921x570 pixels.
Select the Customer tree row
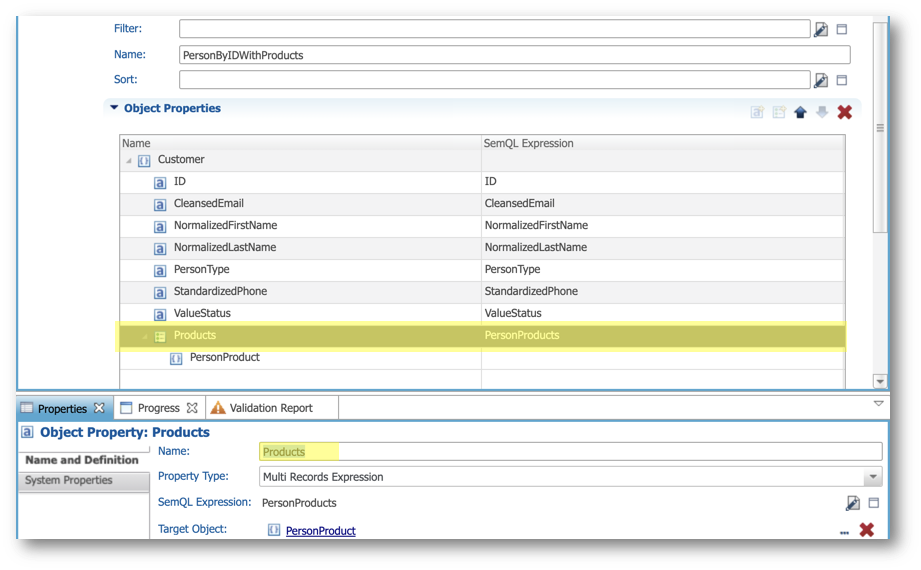(x=482, y=160)
